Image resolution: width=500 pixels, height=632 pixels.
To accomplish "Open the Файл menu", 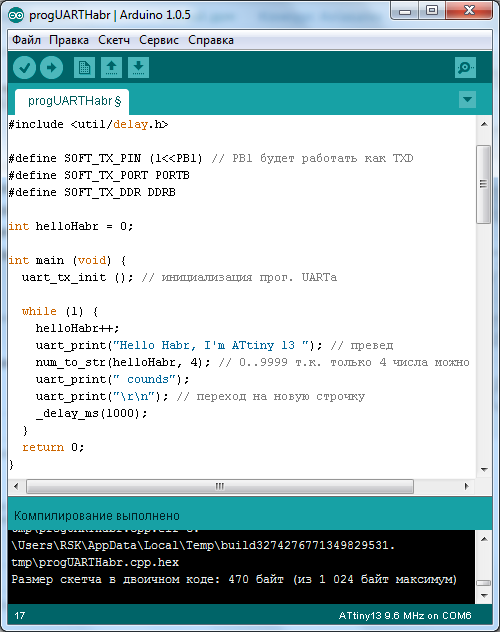I will [x=26, y=40].
